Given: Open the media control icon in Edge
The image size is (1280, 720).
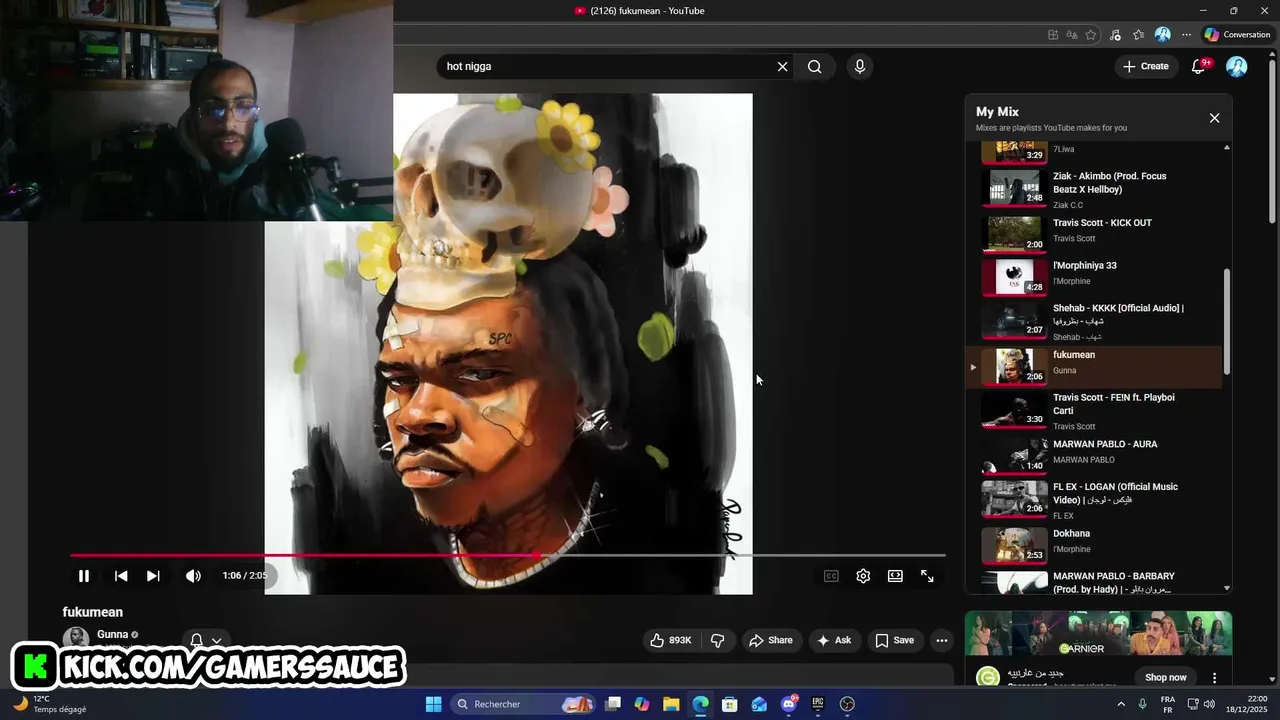Looking at the screenshot, I should (x=1115, y=34).
